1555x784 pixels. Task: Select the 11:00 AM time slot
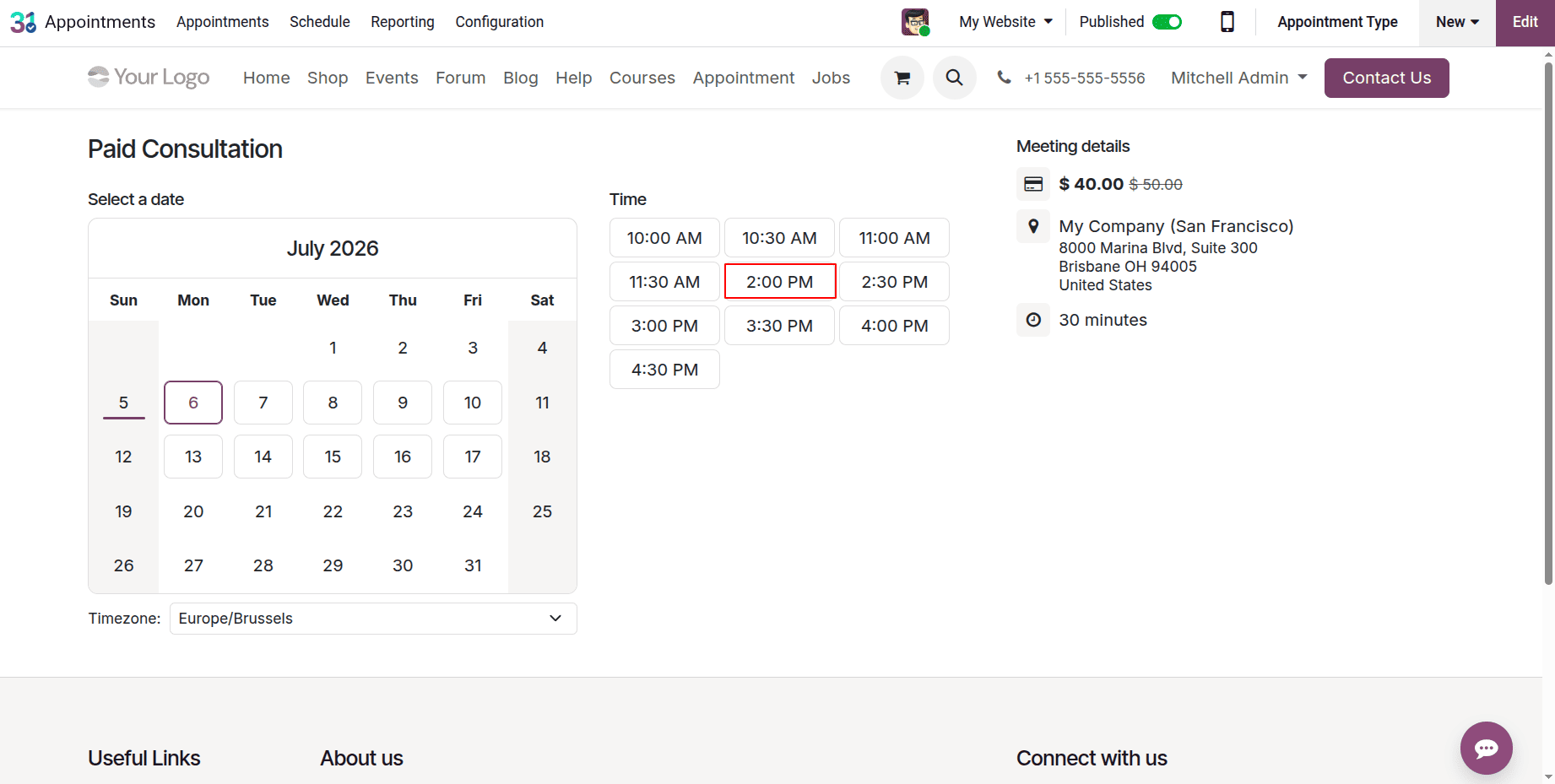[895, 238]
